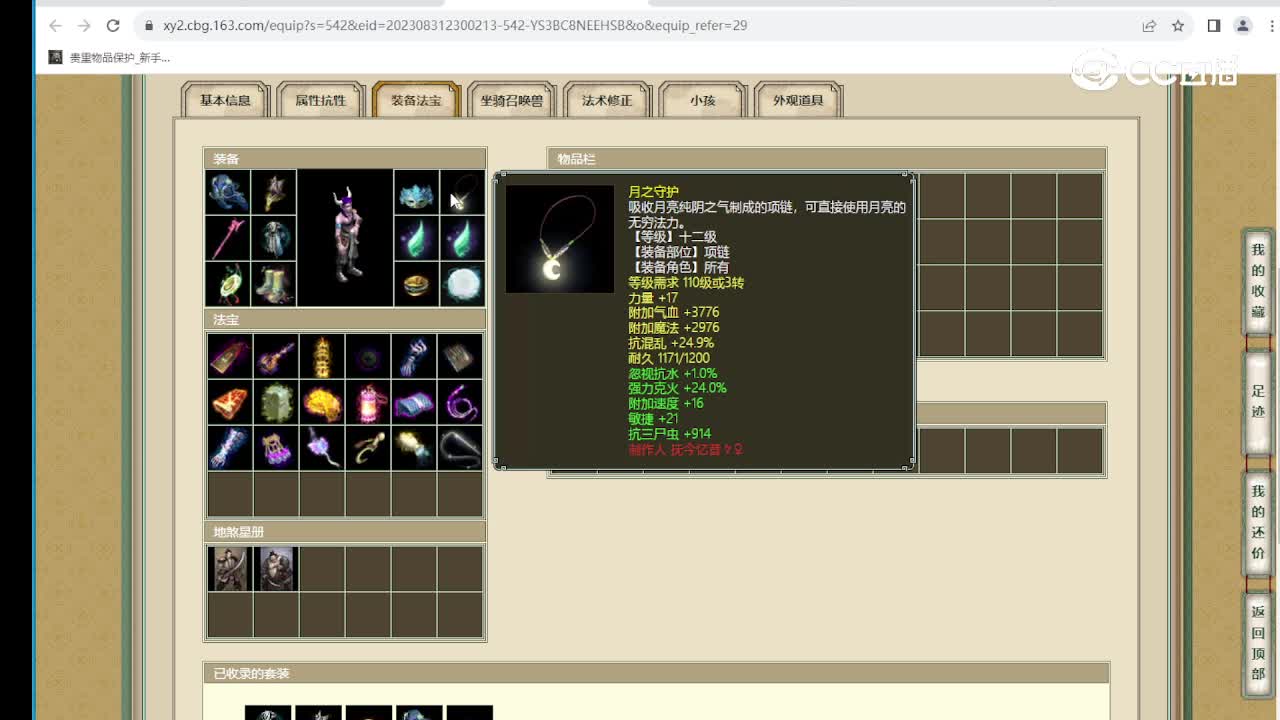The width and height of the screenshot is (1280, 720).
Task: Open the 贵重物品保护 bookmark
Action: [110, 57]
